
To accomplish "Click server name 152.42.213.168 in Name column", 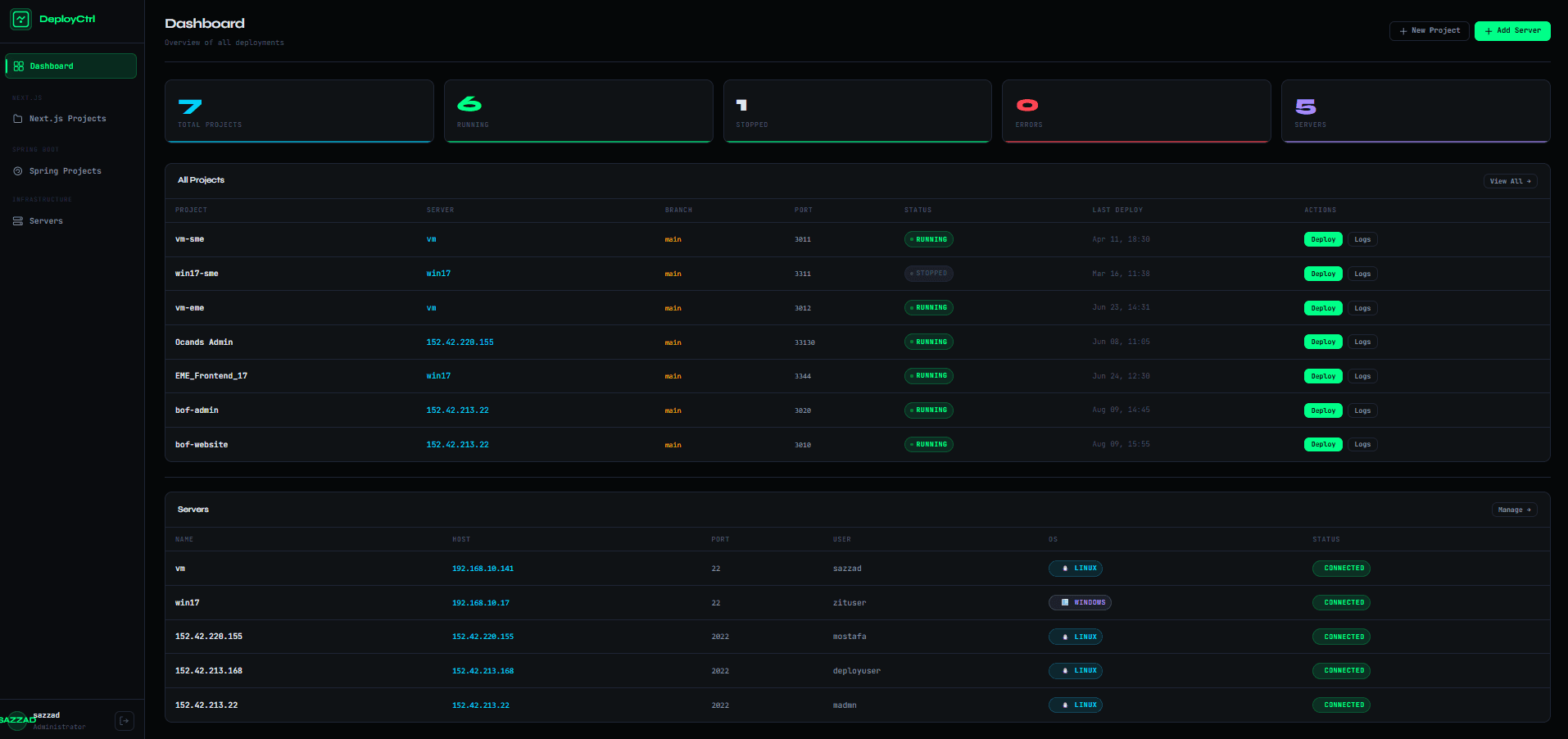I will (208, 671).
